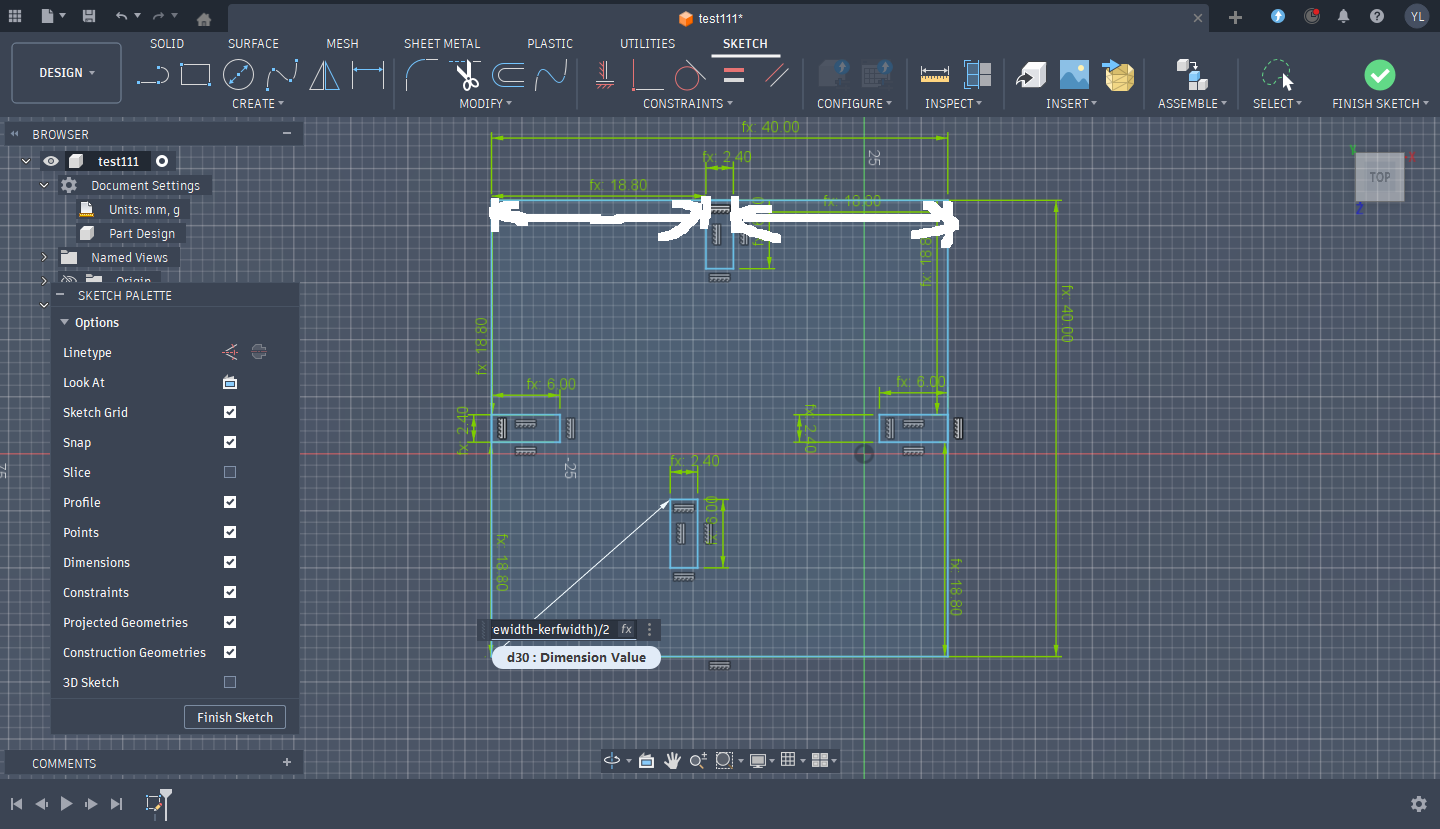The image size is (1440, 829).
Task: Open the Measure tool under Inspect
Action: point(934,75)
